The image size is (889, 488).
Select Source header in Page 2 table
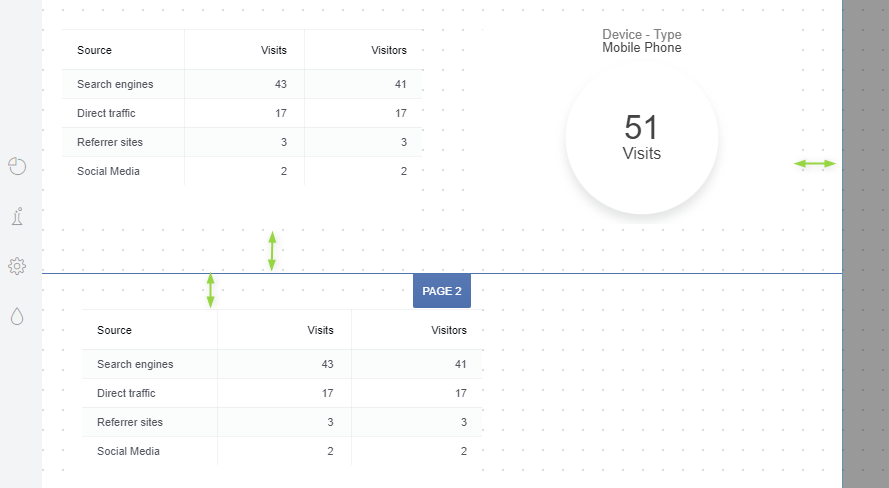coord(115,330)
